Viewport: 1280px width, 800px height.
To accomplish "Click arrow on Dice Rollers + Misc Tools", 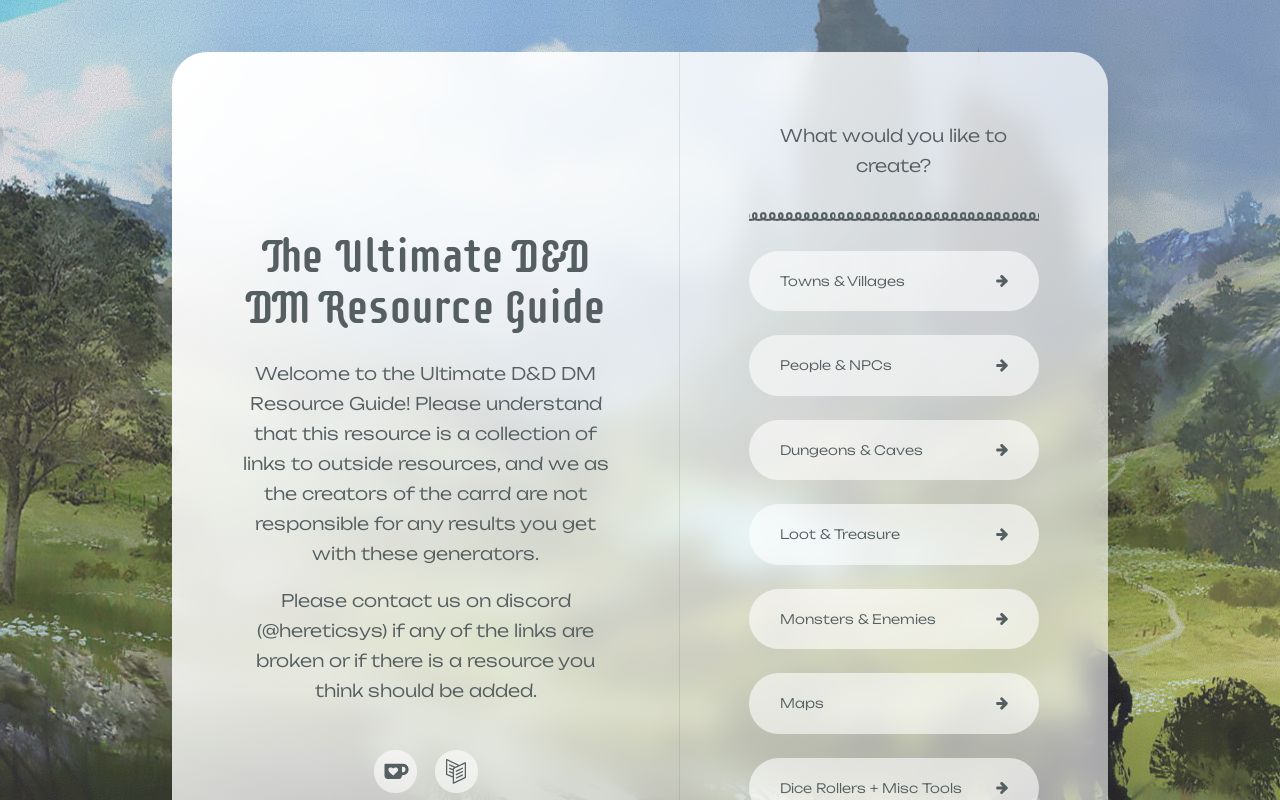I will [x=1001, y=788].
